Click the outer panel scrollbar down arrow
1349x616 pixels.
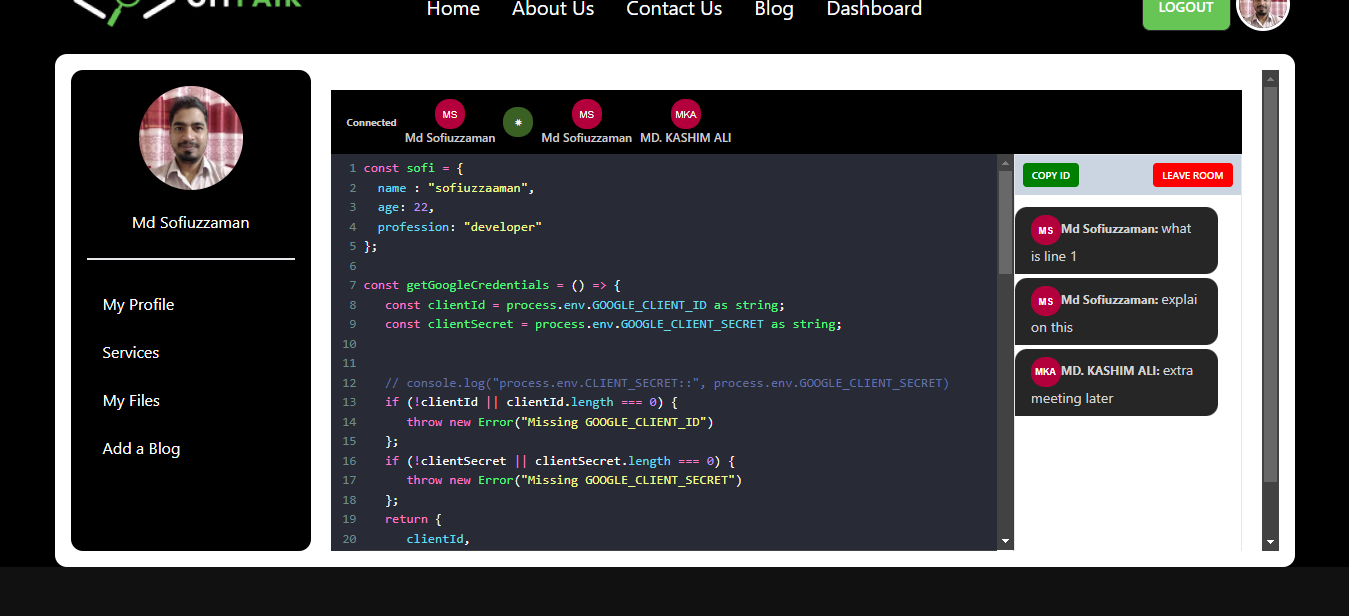pyautogui.click(x=1271, y=542)
